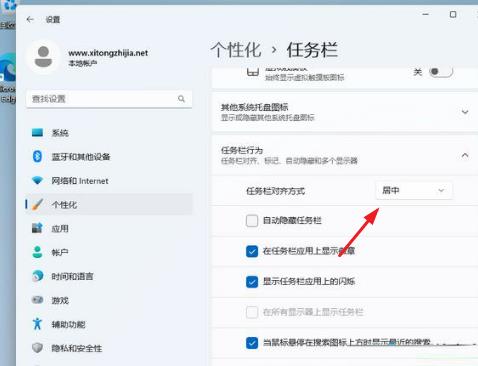
Task: Open 时间和语言 category
Action: (x=109, y=276)
